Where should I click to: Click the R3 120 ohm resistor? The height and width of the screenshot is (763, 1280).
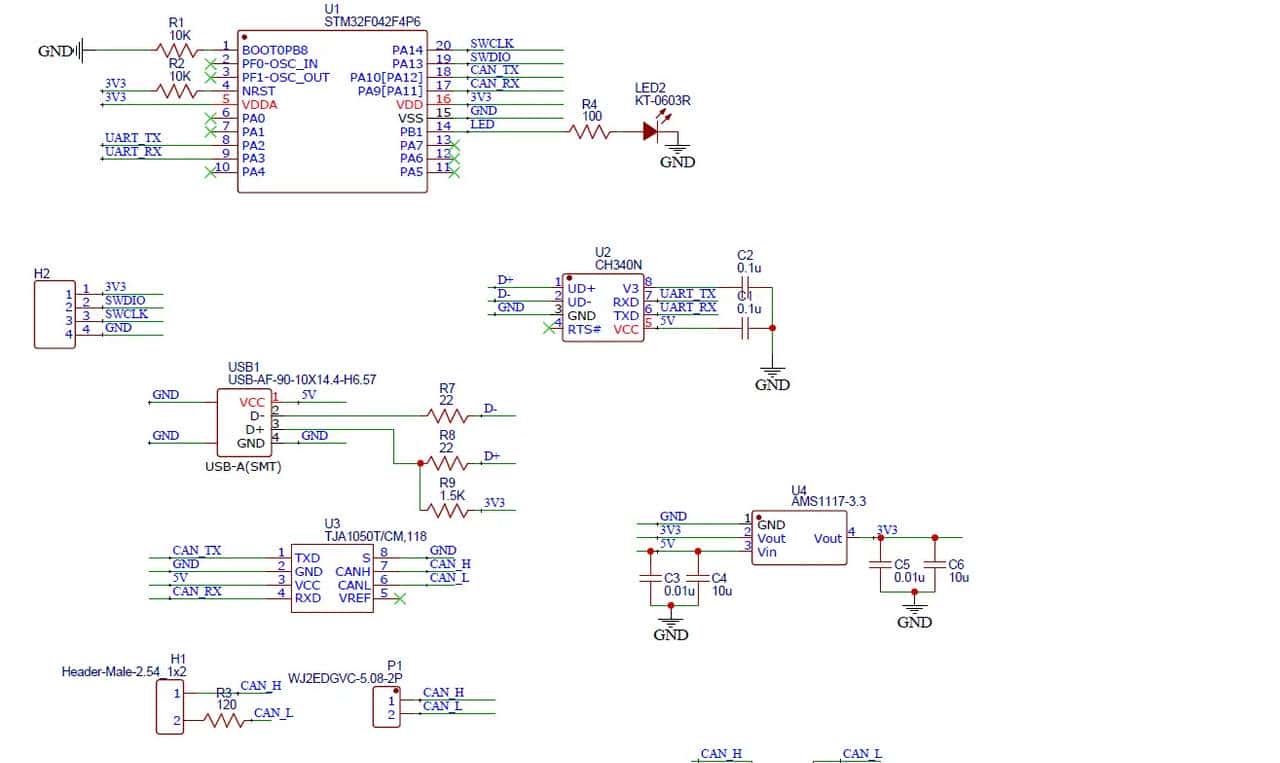tap(224, 720)
